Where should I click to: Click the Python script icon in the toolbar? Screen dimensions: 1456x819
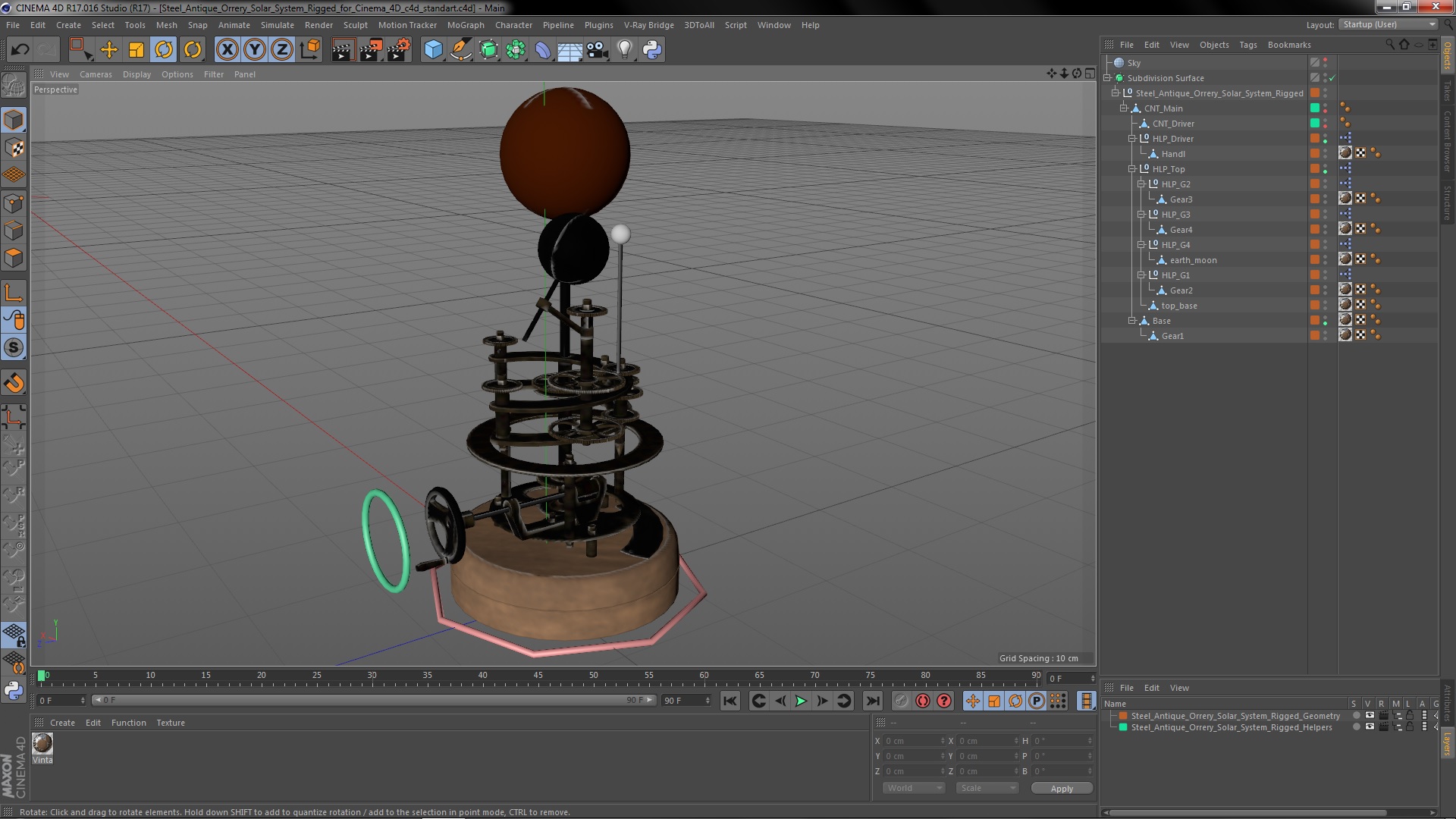tap(652, 50)
